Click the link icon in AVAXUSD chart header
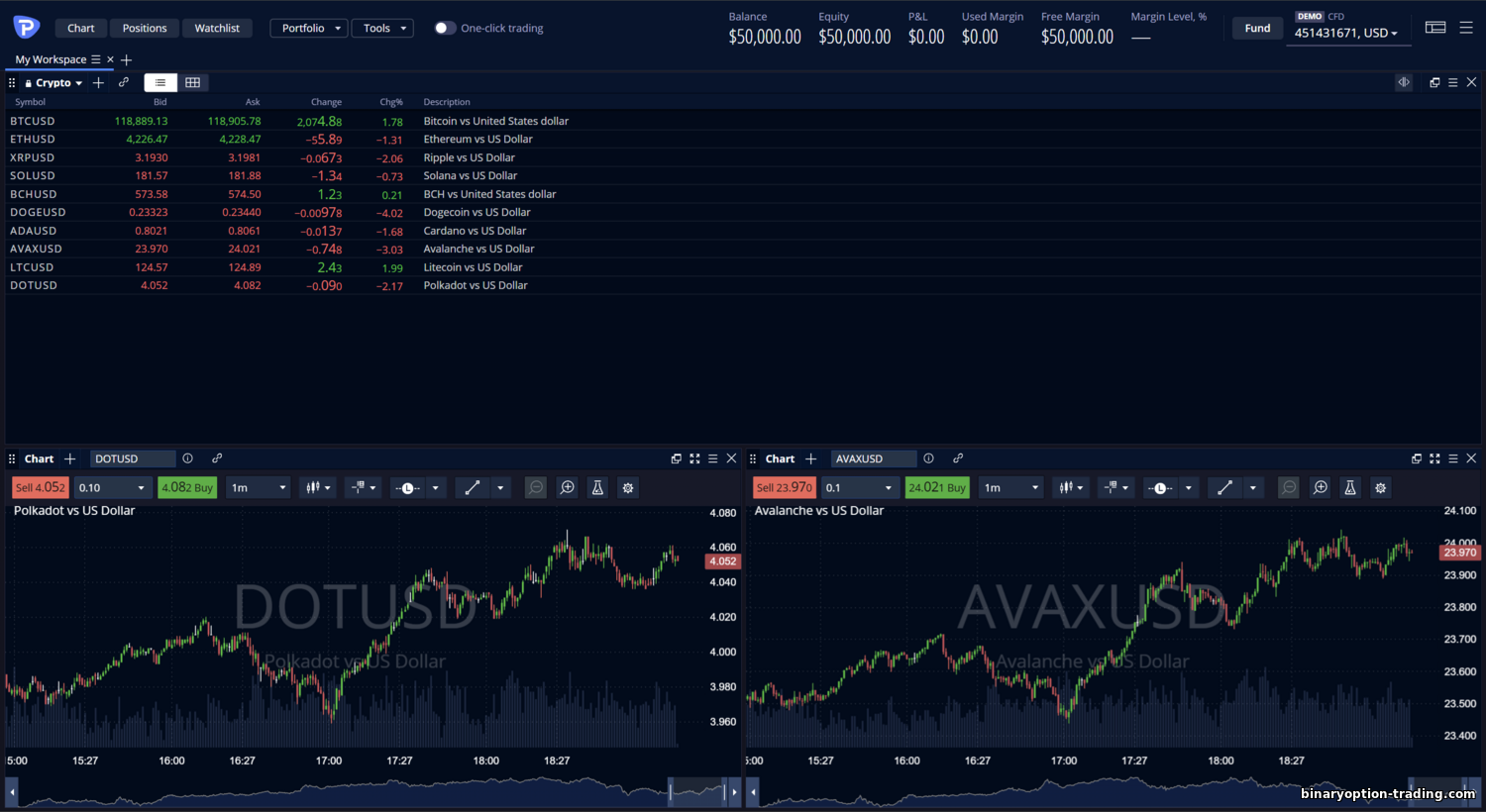Screen dimensions: 1486x812 pos(958,458)
